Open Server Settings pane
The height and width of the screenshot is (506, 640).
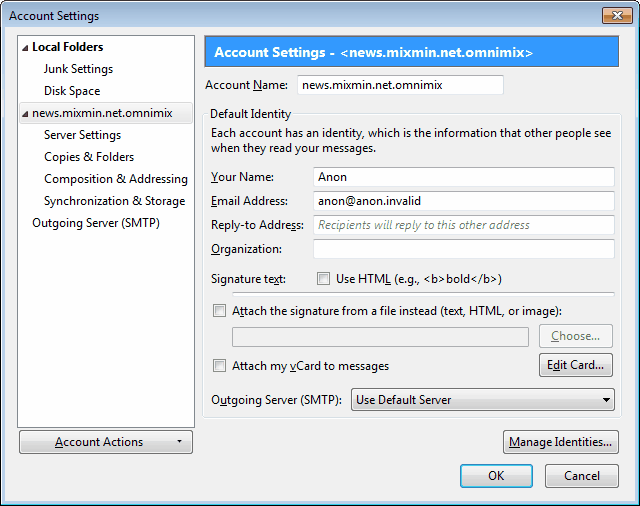(x=82, y=135)
